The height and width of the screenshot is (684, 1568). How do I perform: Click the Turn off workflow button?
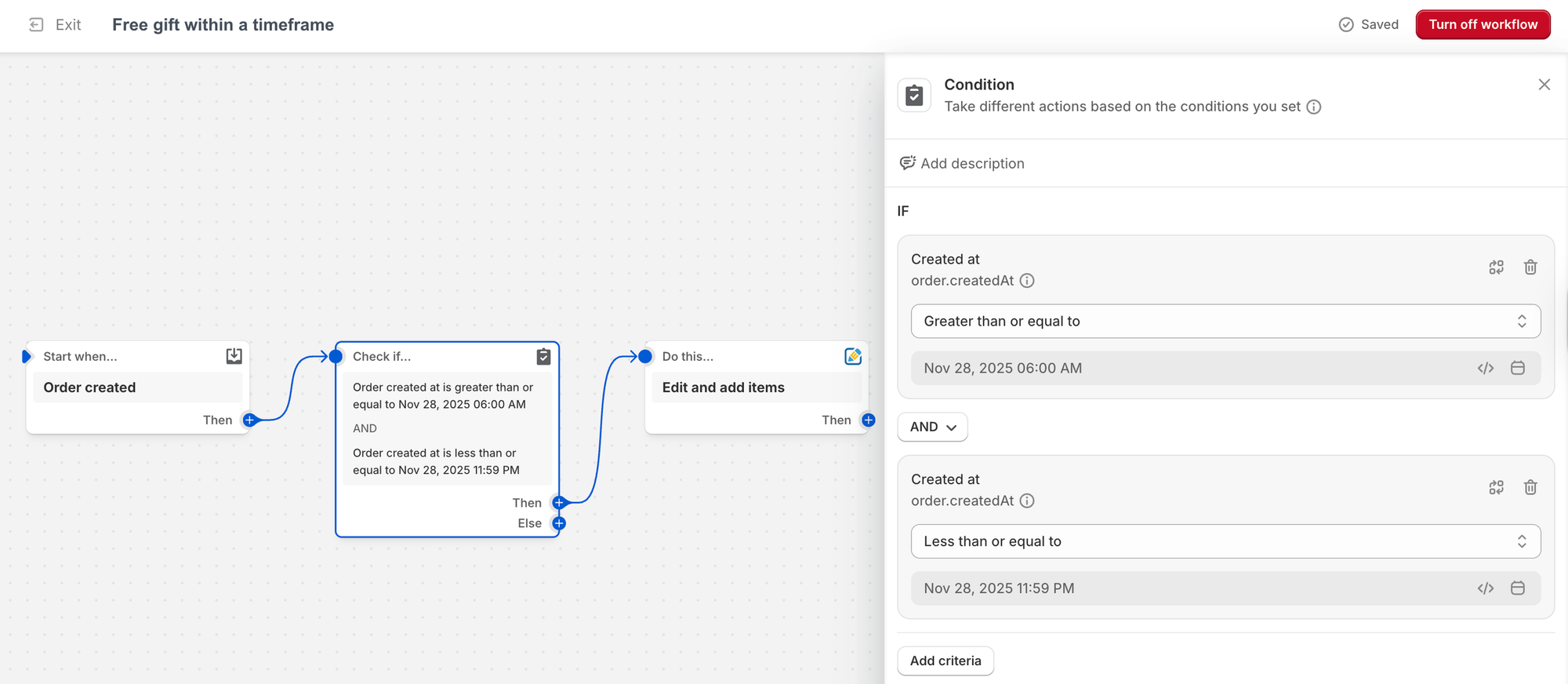[1483, 24]
